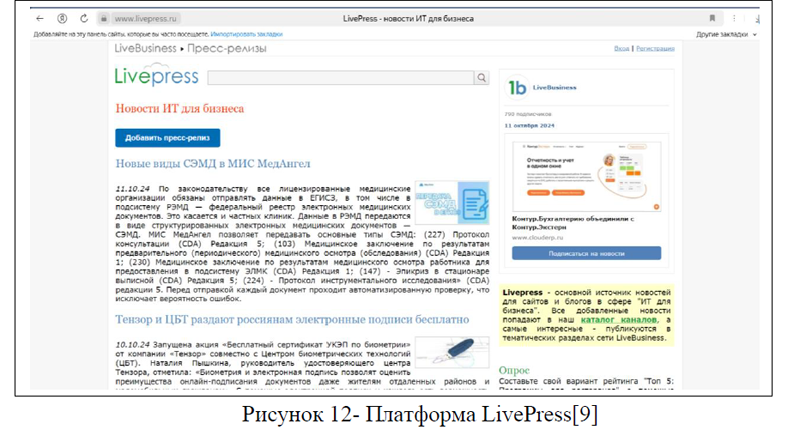This screenshot has height=442, width=800.
Task: Click the "790 подписчиков" text
Action: pos(528,114)
